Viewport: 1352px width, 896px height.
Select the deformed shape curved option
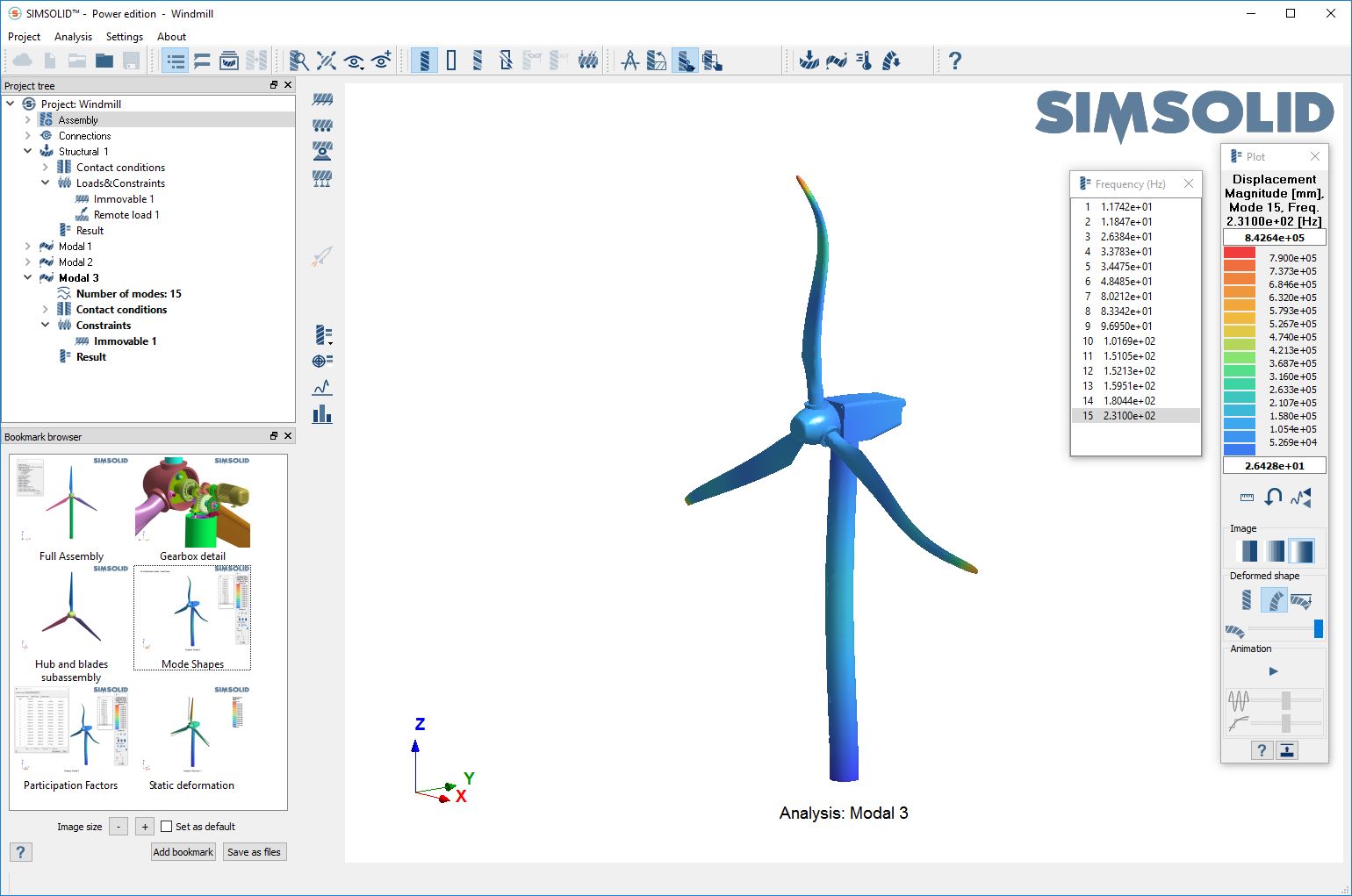(1274, 600)
